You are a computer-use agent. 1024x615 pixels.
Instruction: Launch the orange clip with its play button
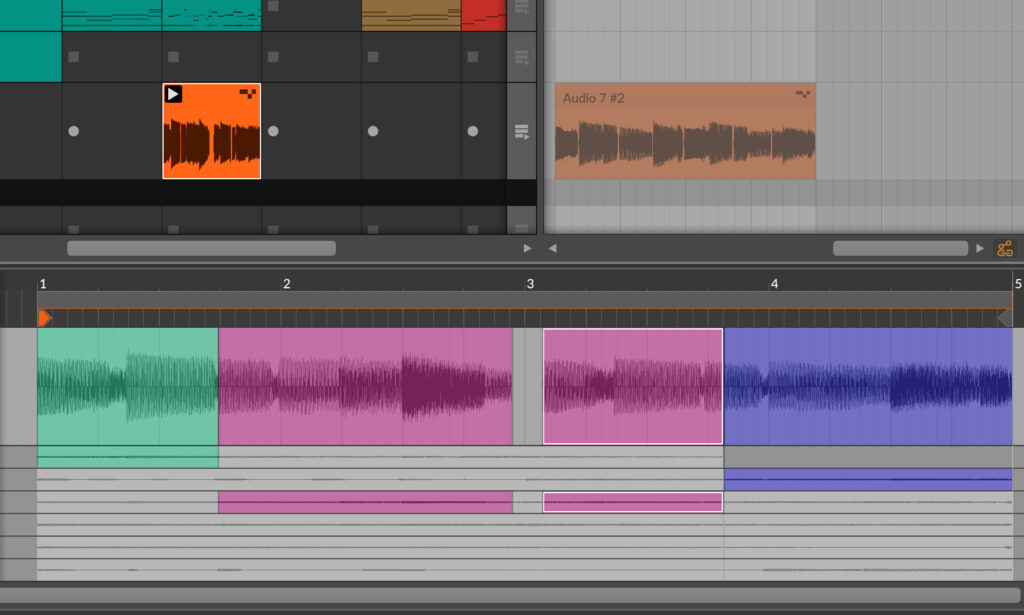point(173,94)
